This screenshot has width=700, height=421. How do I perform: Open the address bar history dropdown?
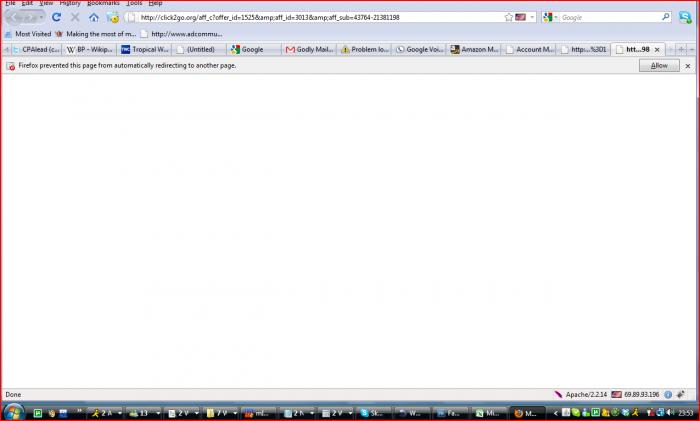(x=532, y=17)
